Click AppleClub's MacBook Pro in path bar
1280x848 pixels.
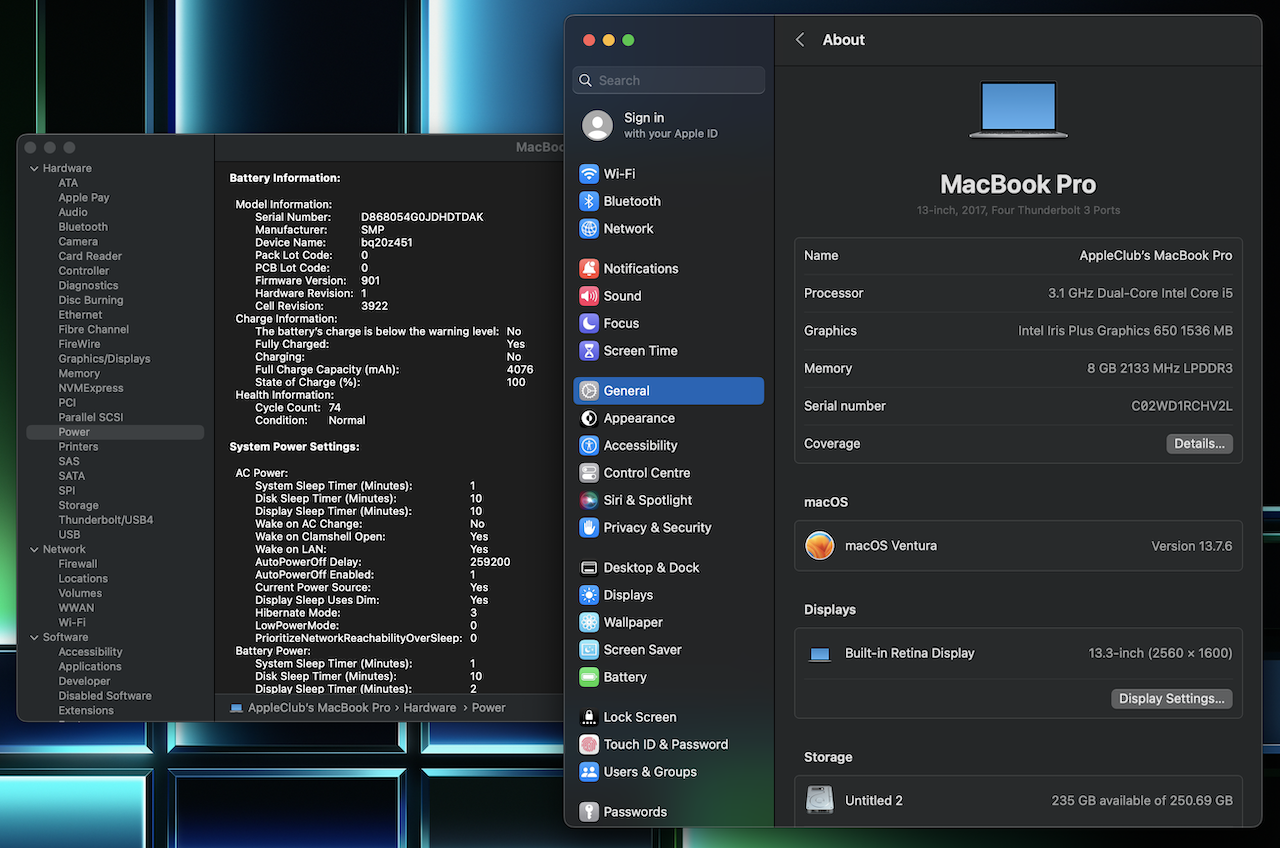319,708
